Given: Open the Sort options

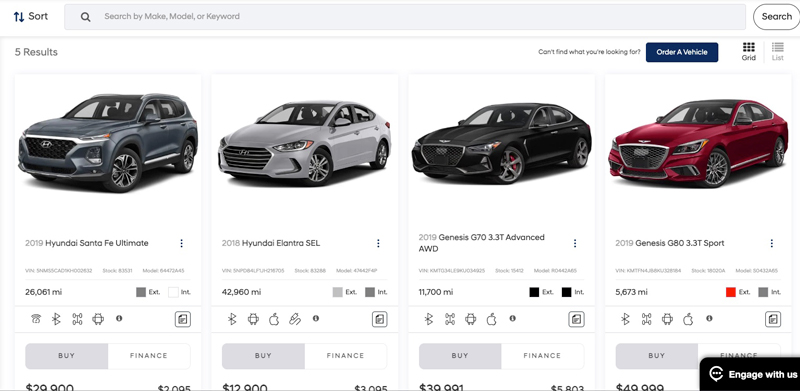Looking at the screenshot, I should (31, 16).
